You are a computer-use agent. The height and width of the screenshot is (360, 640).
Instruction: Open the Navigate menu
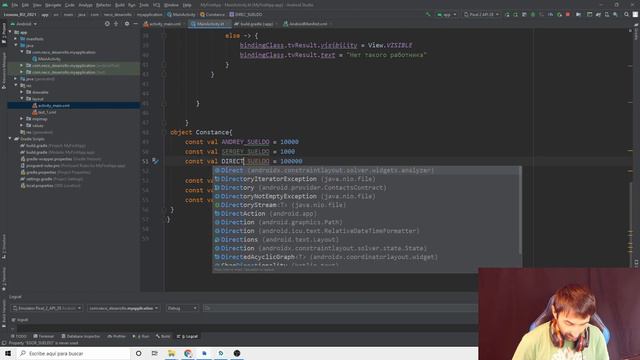[x=53, y=5]
